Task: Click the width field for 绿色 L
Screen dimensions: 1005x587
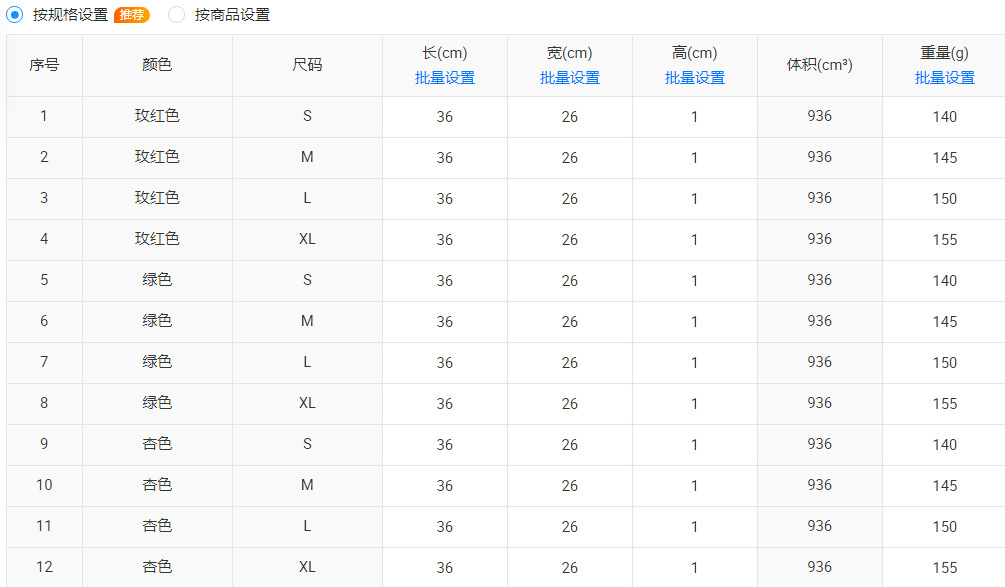Action: pyautogui.click(x=570, y=363)
